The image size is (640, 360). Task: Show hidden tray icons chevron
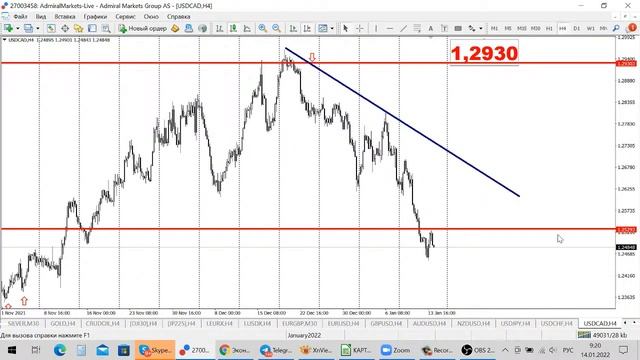[505, 350]
